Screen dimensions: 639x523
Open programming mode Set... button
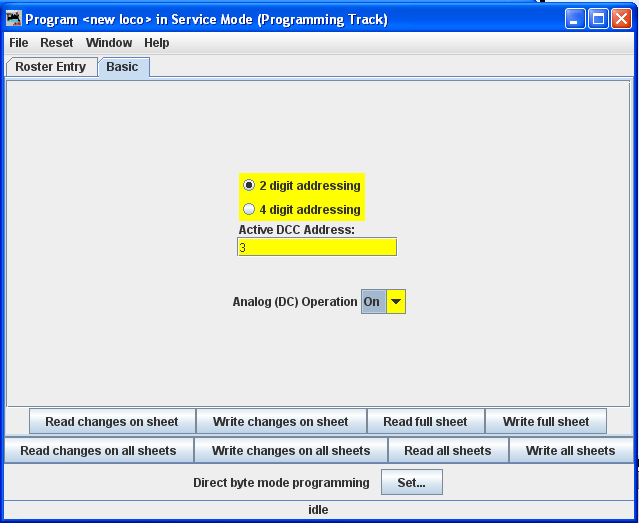(411, 483)
